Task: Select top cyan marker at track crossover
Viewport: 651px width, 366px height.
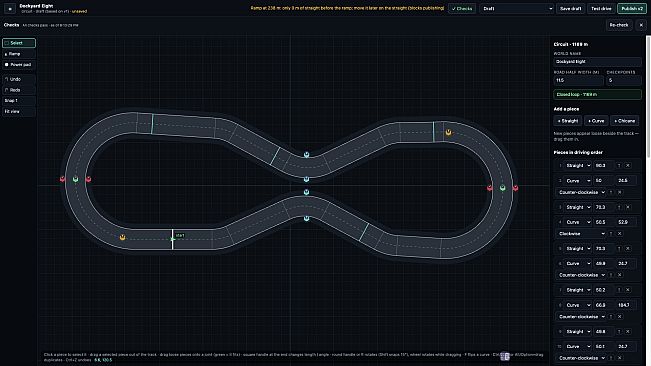Action: (306, 154)
